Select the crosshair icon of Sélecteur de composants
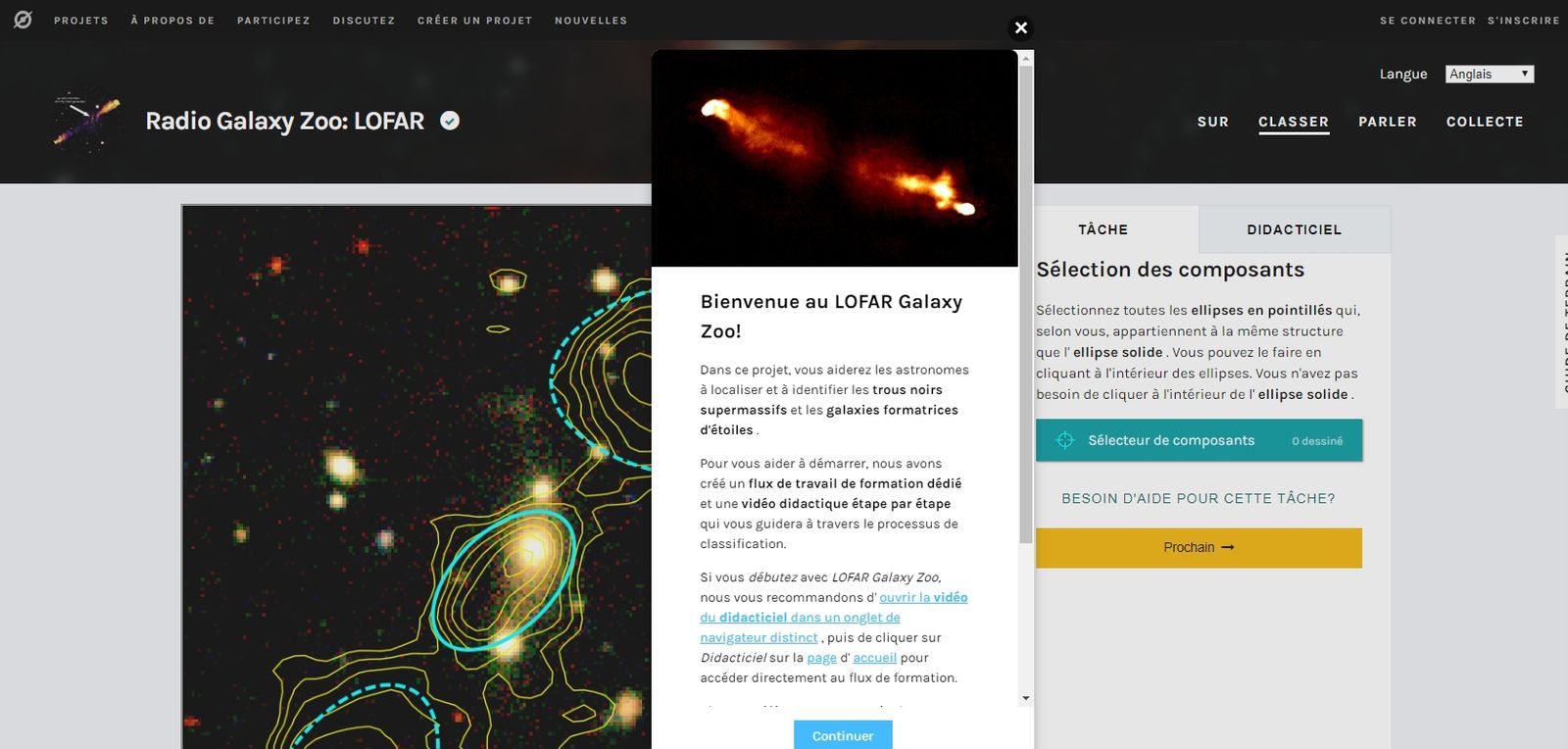Image resolution: width=1568 pixels, height=749 pixels. pyautogui.click(x=1065, y=440)
